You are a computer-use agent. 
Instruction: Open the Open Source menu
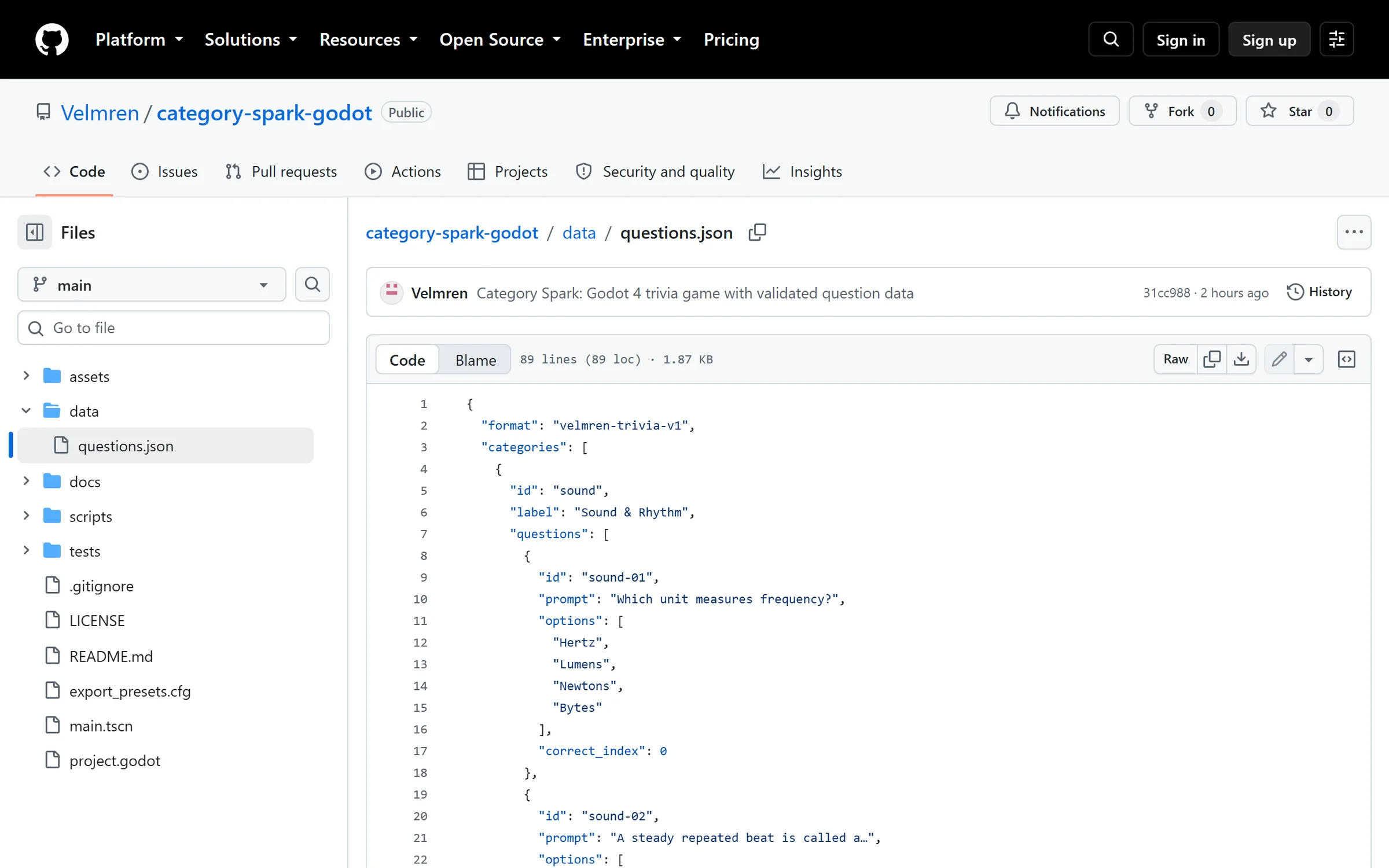500,39
